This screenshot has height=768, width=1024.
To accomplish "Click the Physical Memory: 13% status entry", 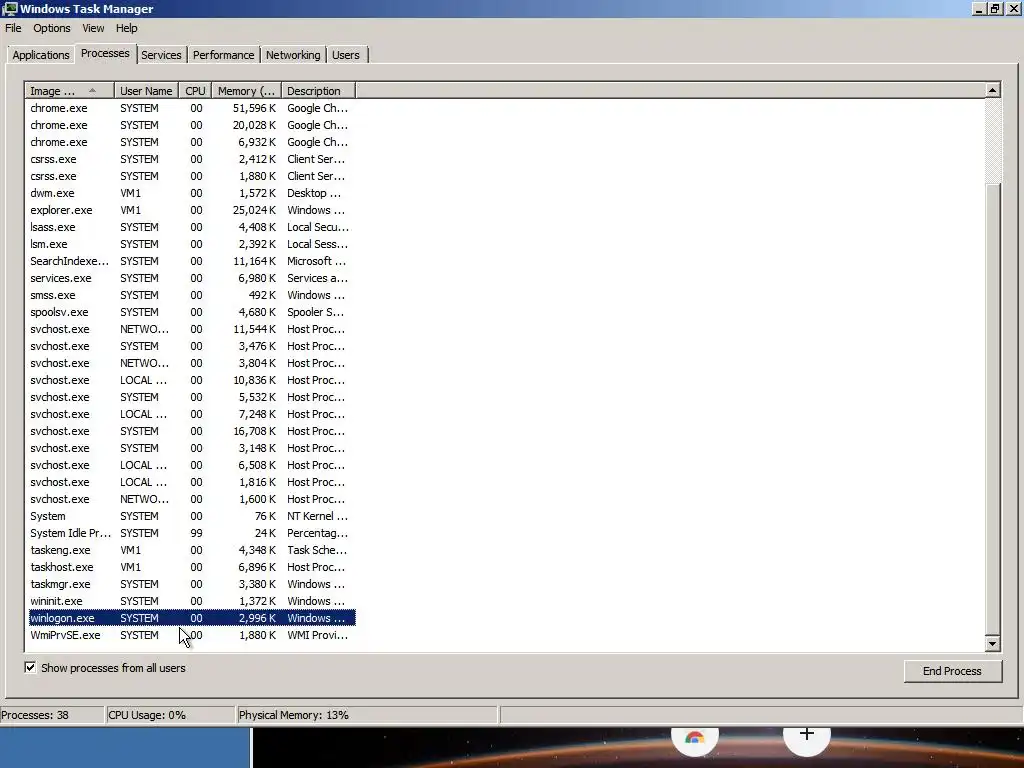I will click(368, 714).
